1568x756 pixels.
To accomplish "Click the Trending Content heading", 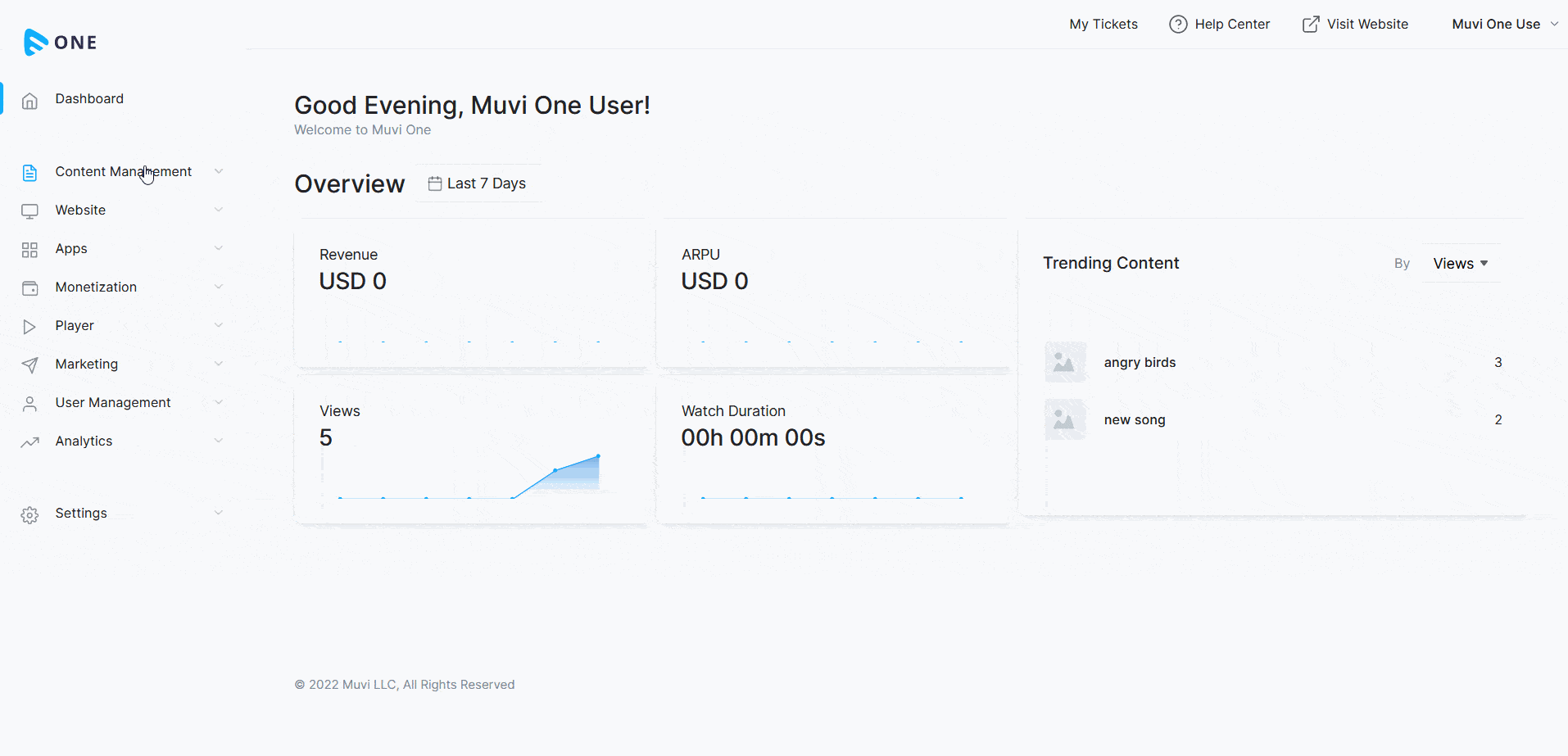I will pos(1111,263).
